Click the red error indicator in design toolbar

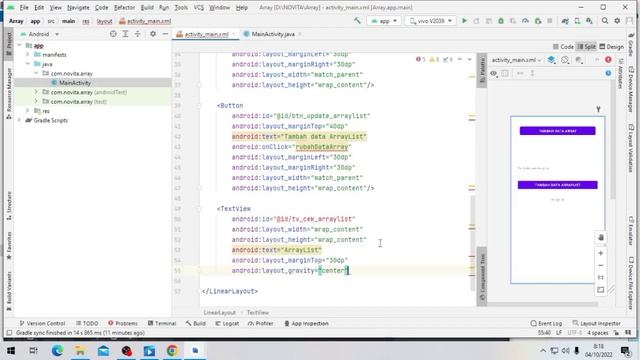click(x=608, y=60)
